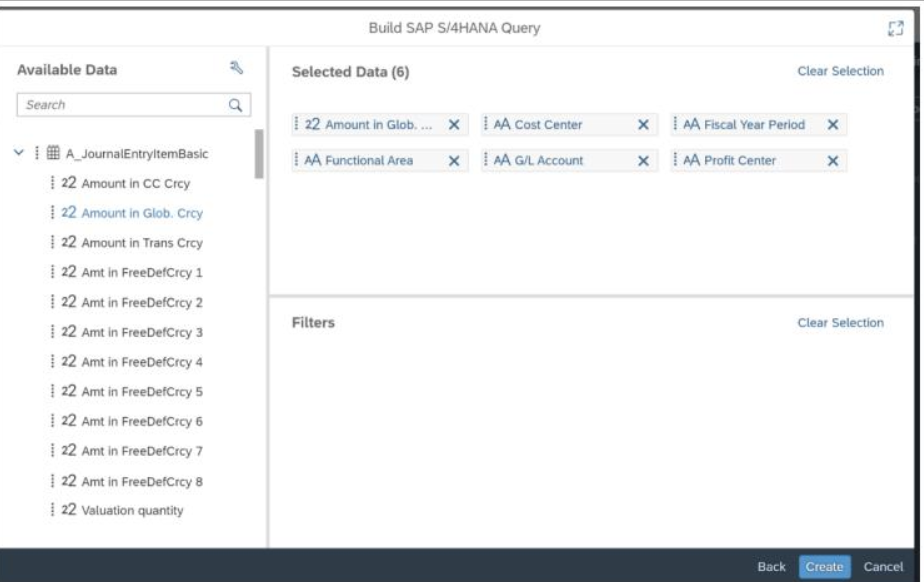Click drag handle of Amt in FreeDefCrcy 1
This screenshot has width=924, height=582.
pos(52,272)
